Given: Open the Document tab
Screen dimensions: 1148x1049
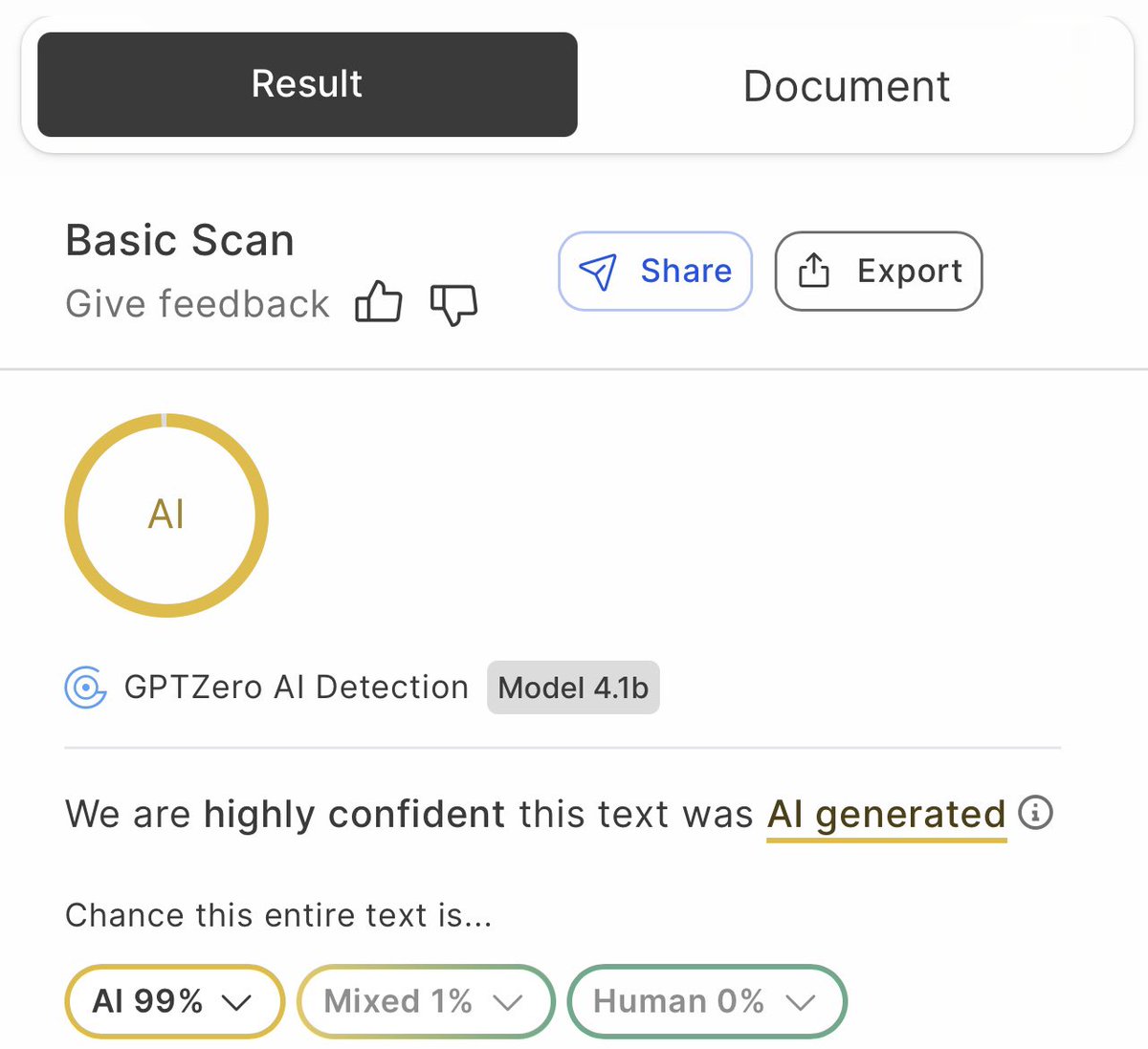Looking at the screenshot, I should click(847, 86).
